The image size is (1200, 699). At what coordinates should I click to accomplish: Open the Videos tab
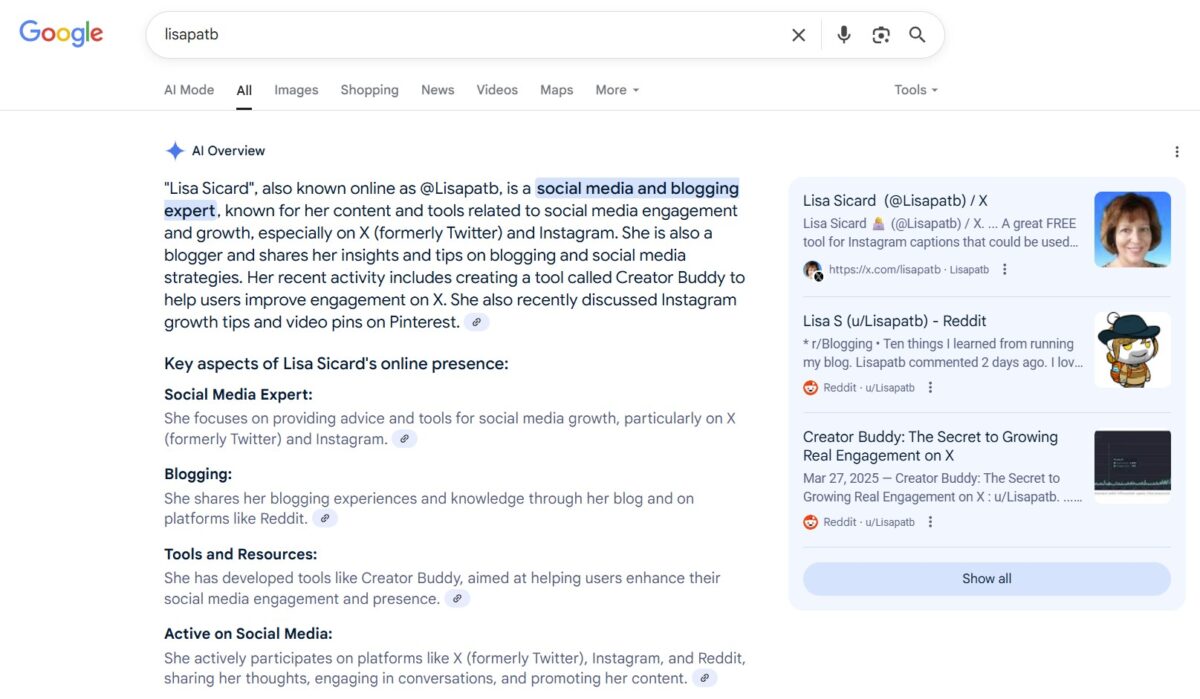pos(497,90)
